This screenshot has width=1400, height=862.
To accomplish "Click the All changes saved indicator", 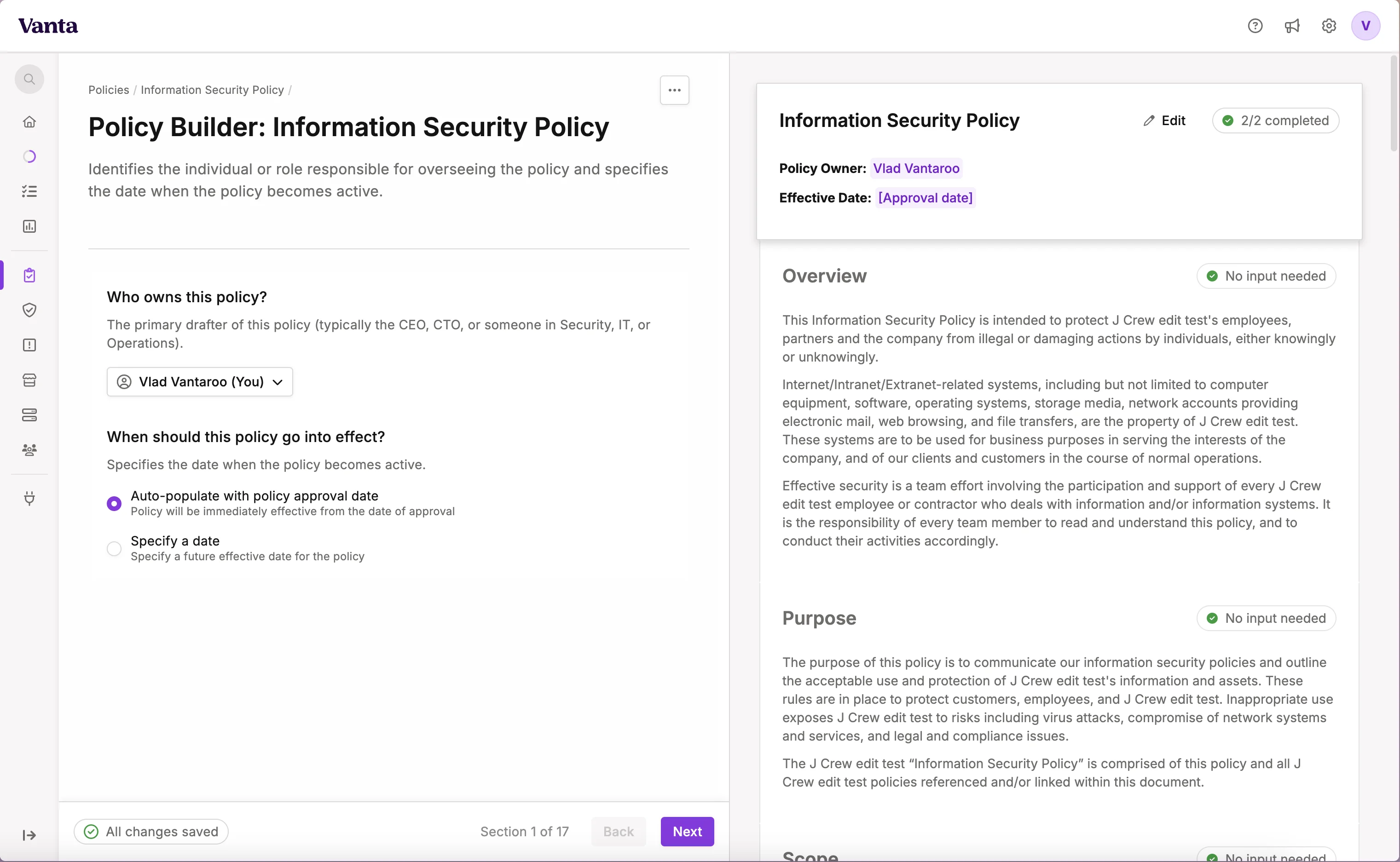I will tap(151, 832).
